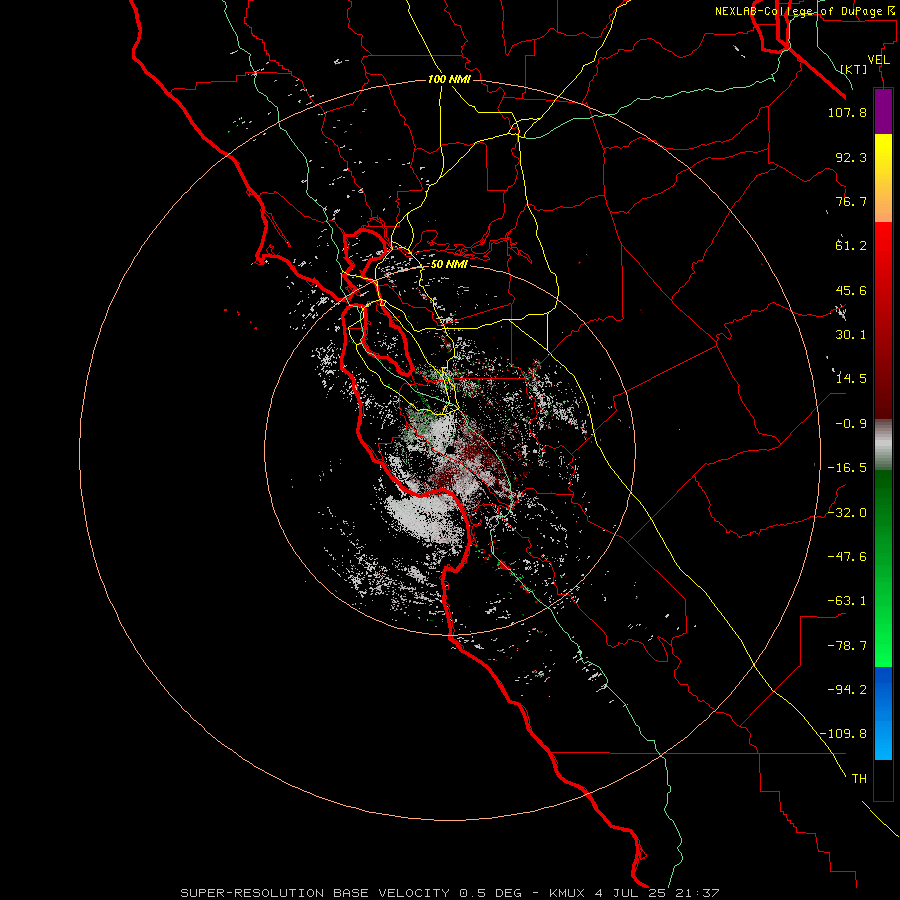
Task: Click the -109.8 velocity scale value
Action: click(843, 734)
